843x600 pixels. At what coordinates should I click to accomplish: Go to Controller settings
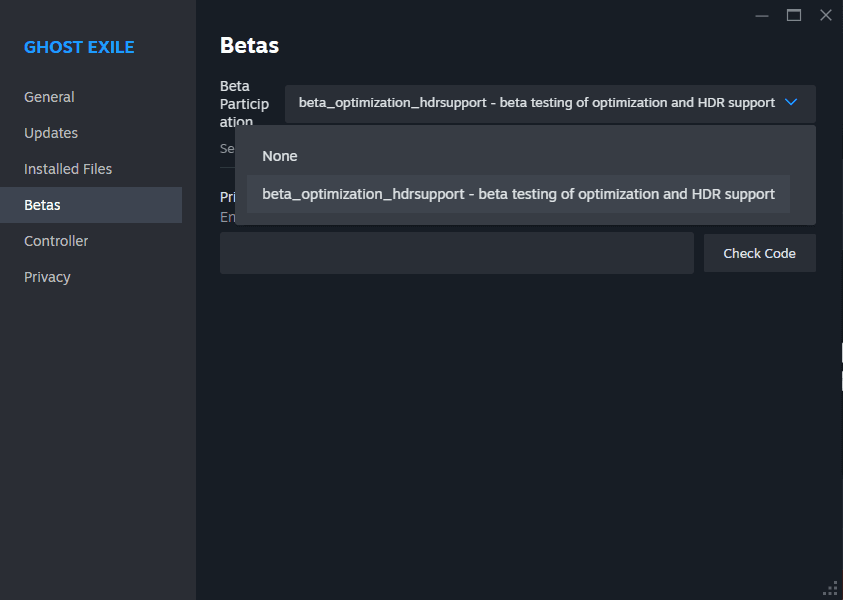[56, 241]
